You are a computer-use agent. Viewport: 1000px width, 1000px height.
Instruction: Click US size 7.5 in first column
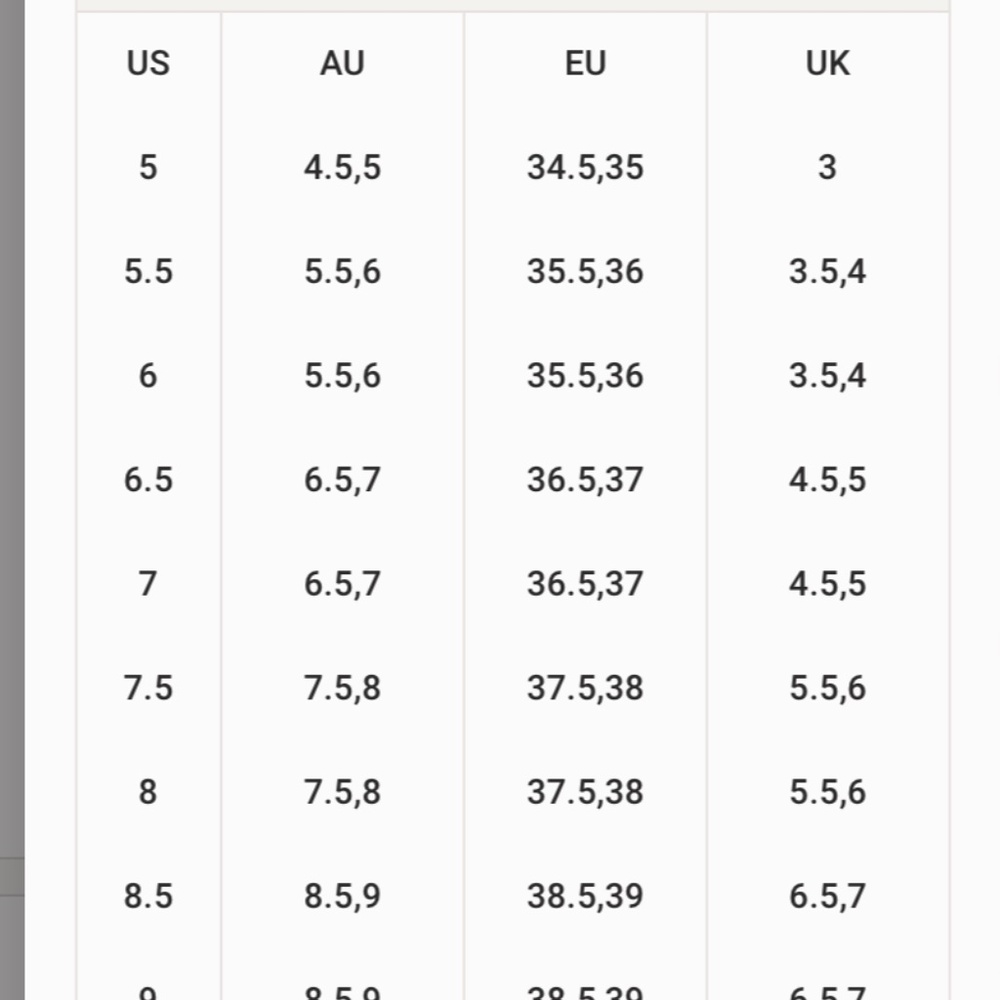tap(148, 688)
